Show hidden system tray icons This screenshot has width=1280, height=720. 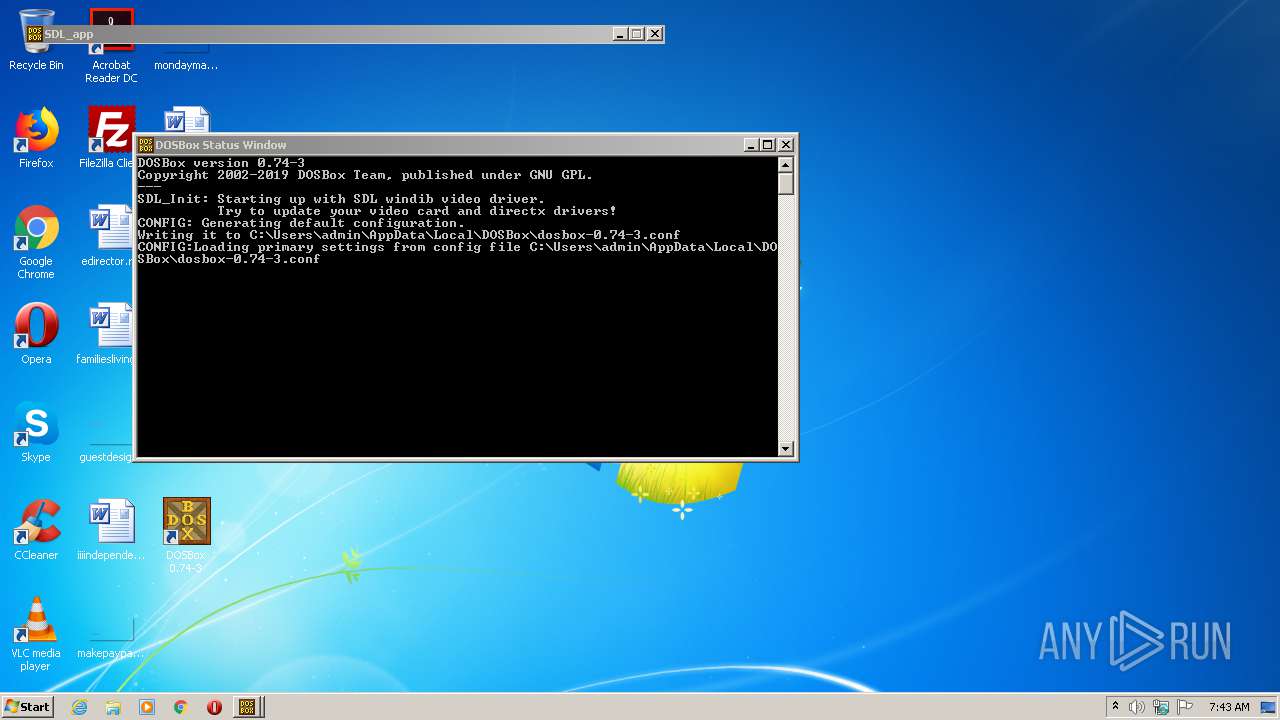click(x=1115, y=707)
